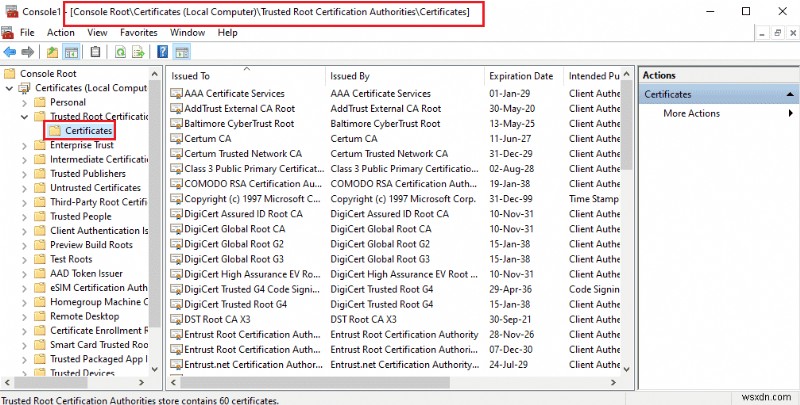Open the Window menu

[x=187, y=33]
